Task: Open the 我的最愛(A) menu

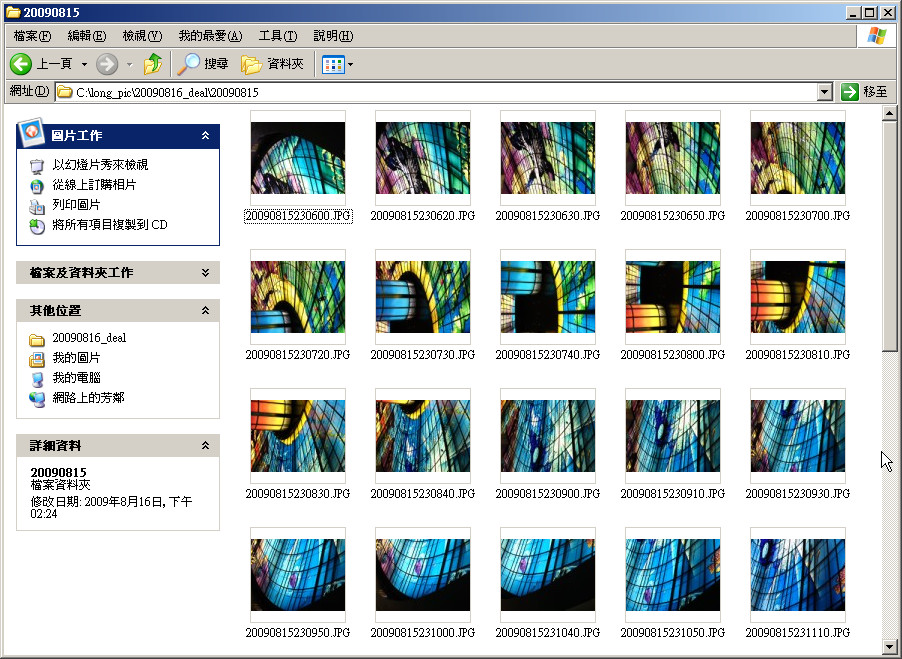Action: (210, 36)
